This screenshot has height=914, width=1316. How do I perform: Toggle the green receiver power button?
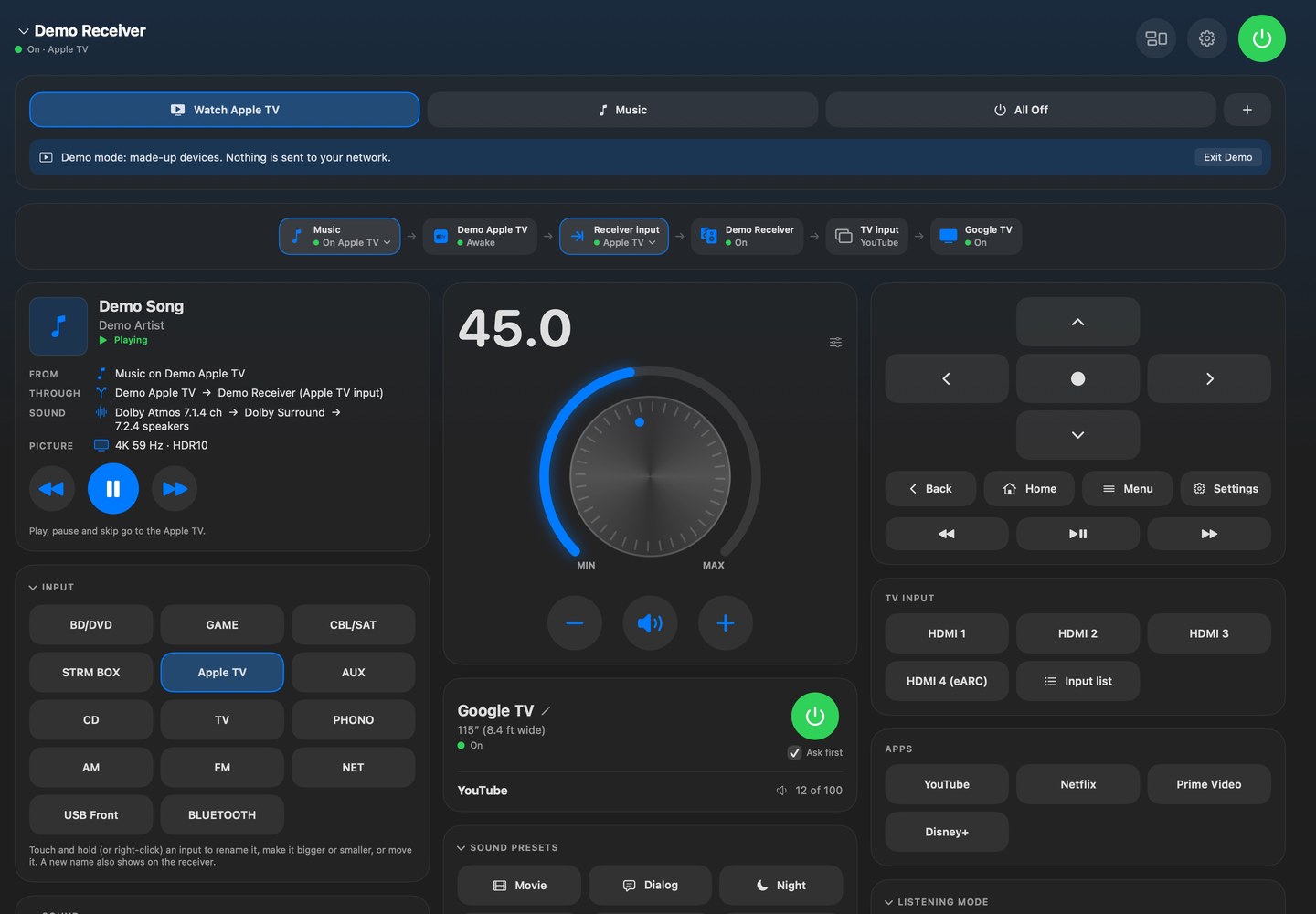coord(1261,38)
